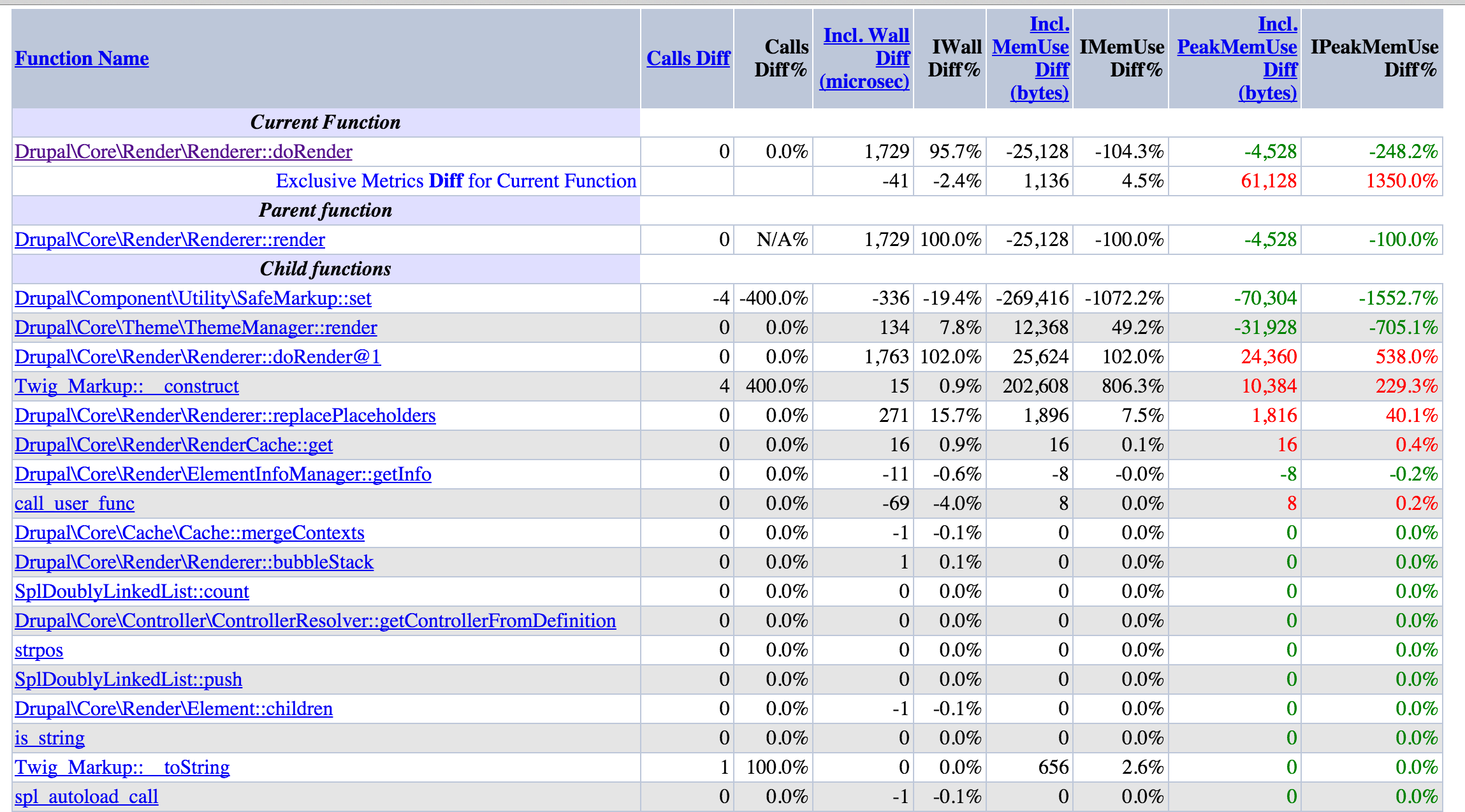
Task: Sort by Incl. Wall Diff (microsec) header
Action: coord(865,58)
